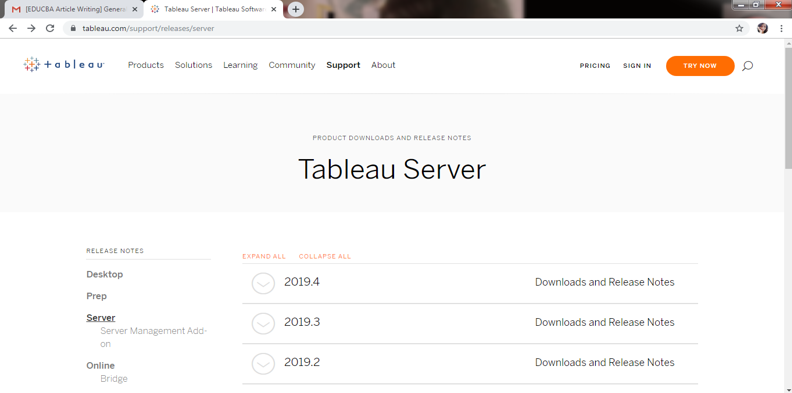Click the Release Notes sidebar heading
This screenshot has width=792, height=393.
point(115,251)
